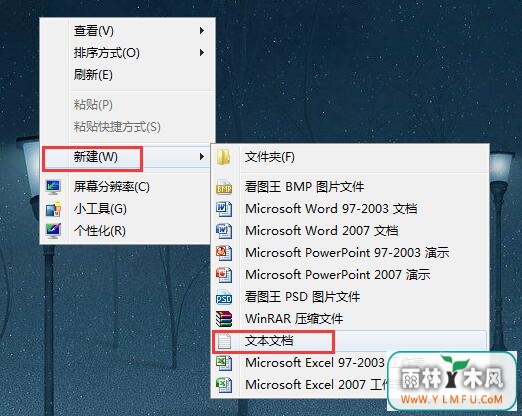Click the folder icon in the New submenu
522x416 pixels.
pos(224,157)
